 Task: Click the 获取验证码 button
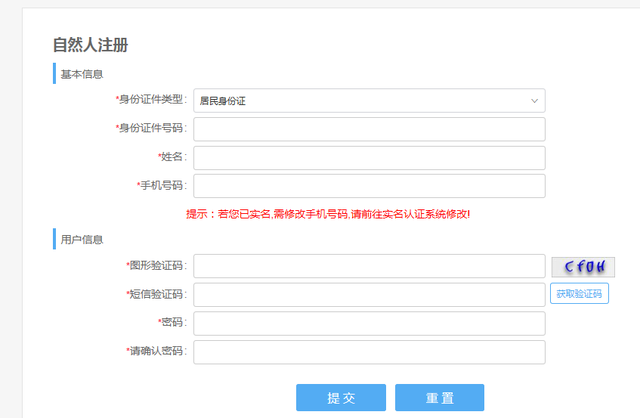(579, 293)
